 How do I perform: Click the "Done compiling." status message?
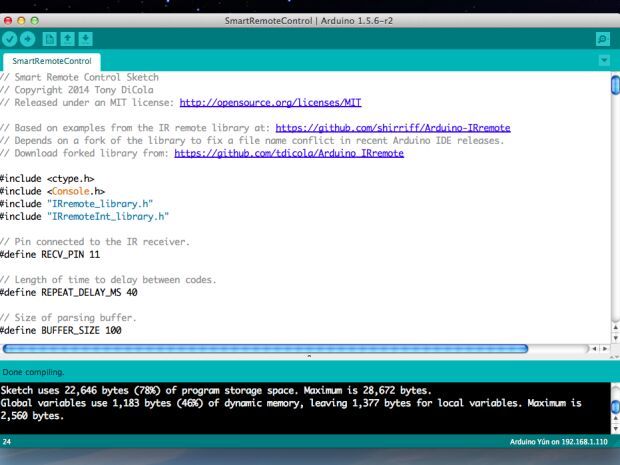pos(33,372)
